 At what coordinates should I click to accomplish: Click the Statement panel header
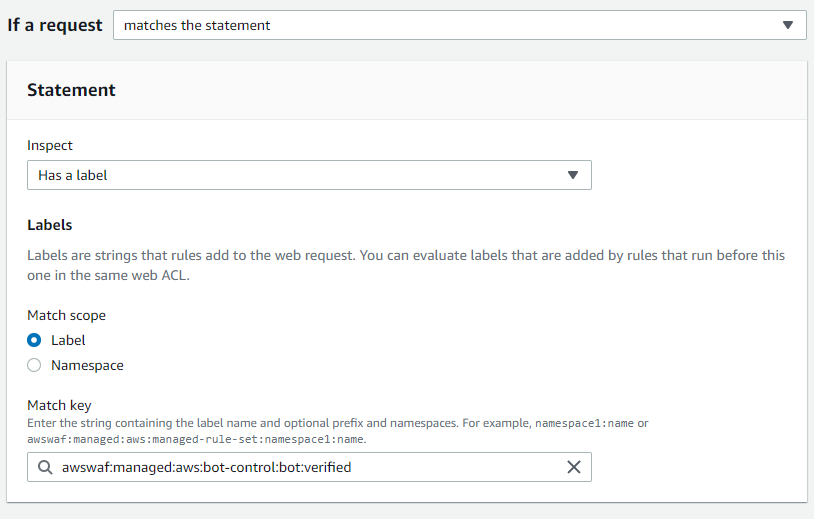(x=71, y=90)
